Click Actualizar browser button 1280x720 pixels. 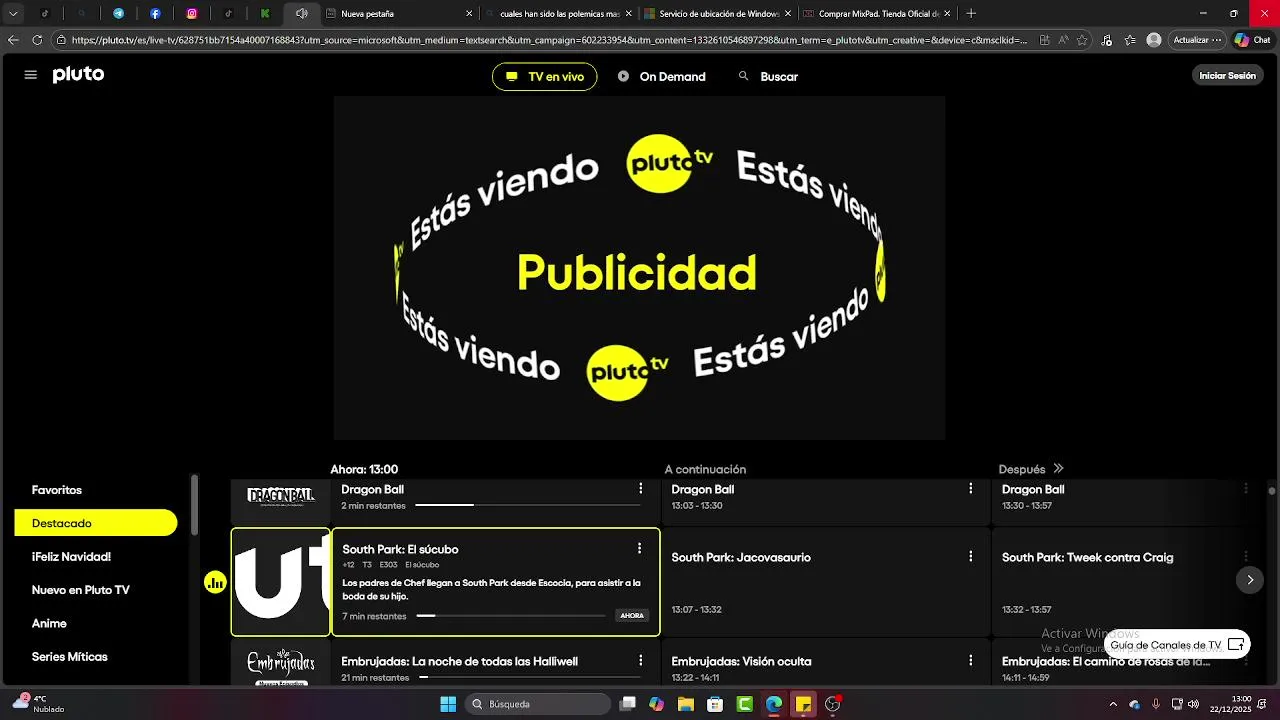click(1198, 40)
